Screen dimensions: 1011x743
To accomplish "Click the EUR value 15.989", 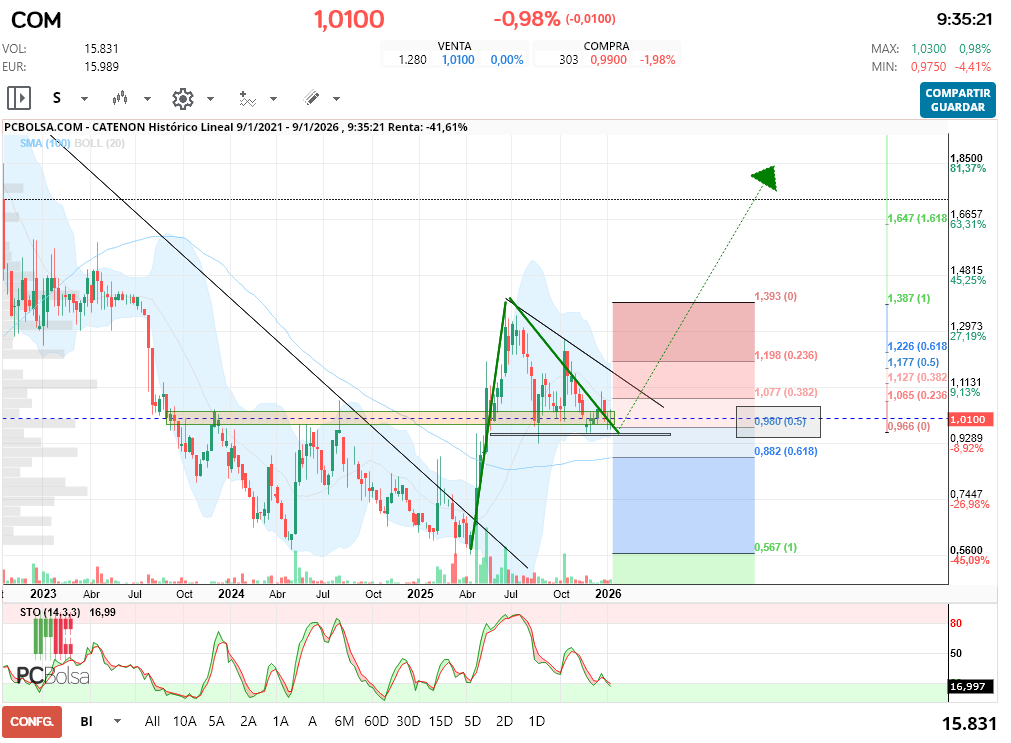I will click(x=101, y=67).
